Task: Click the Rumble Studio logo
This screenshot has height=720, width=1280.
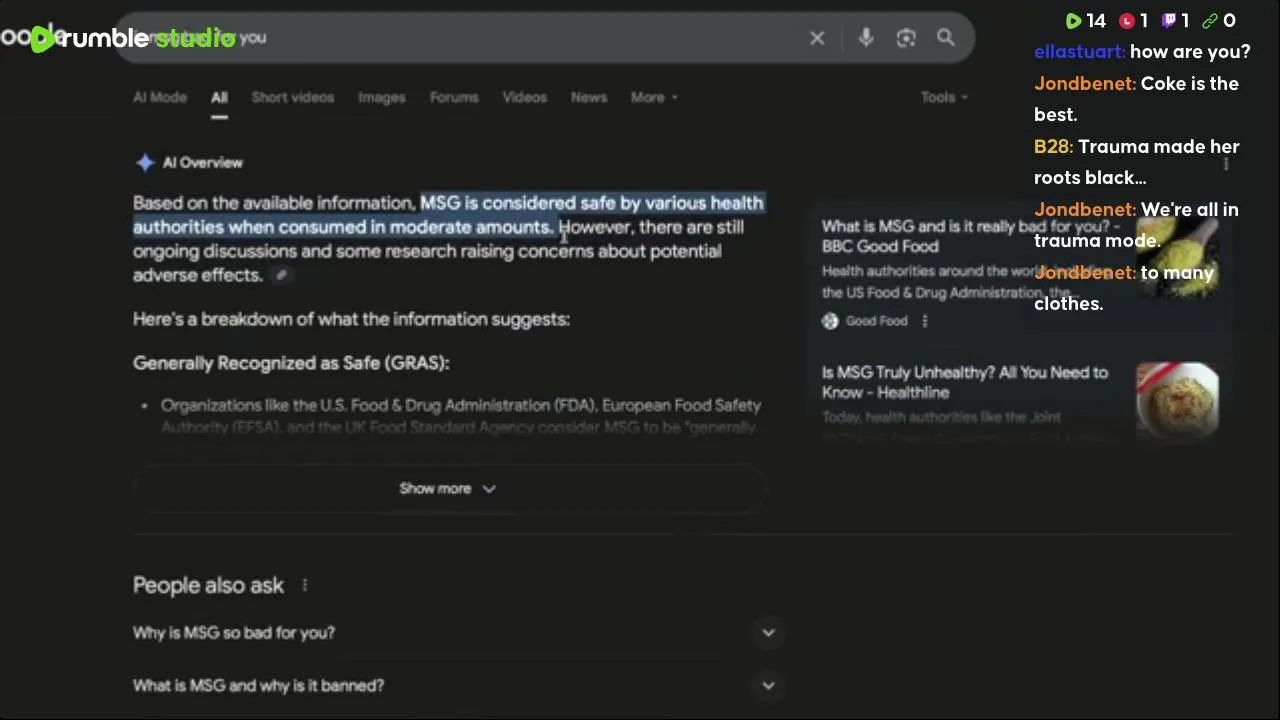Action: [x=133, y=38]
